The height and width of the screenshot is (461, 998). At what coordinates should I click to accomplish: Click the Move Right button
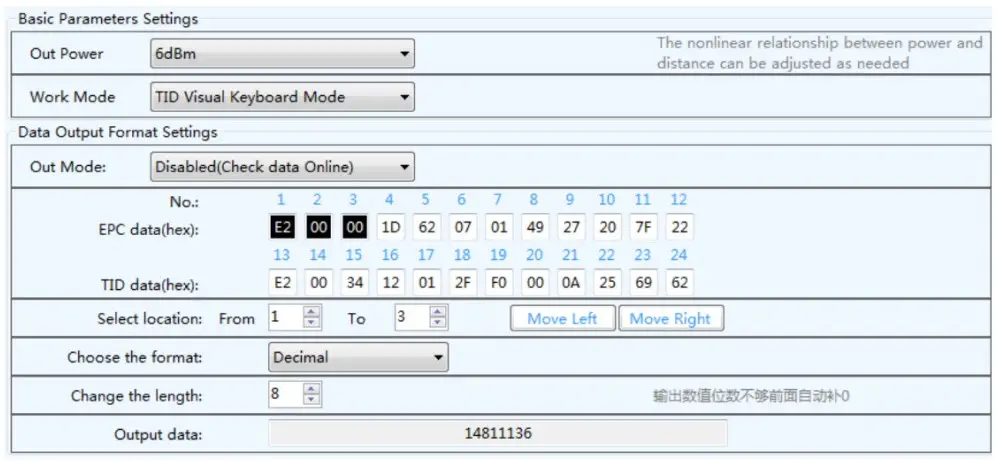(671, 319)
